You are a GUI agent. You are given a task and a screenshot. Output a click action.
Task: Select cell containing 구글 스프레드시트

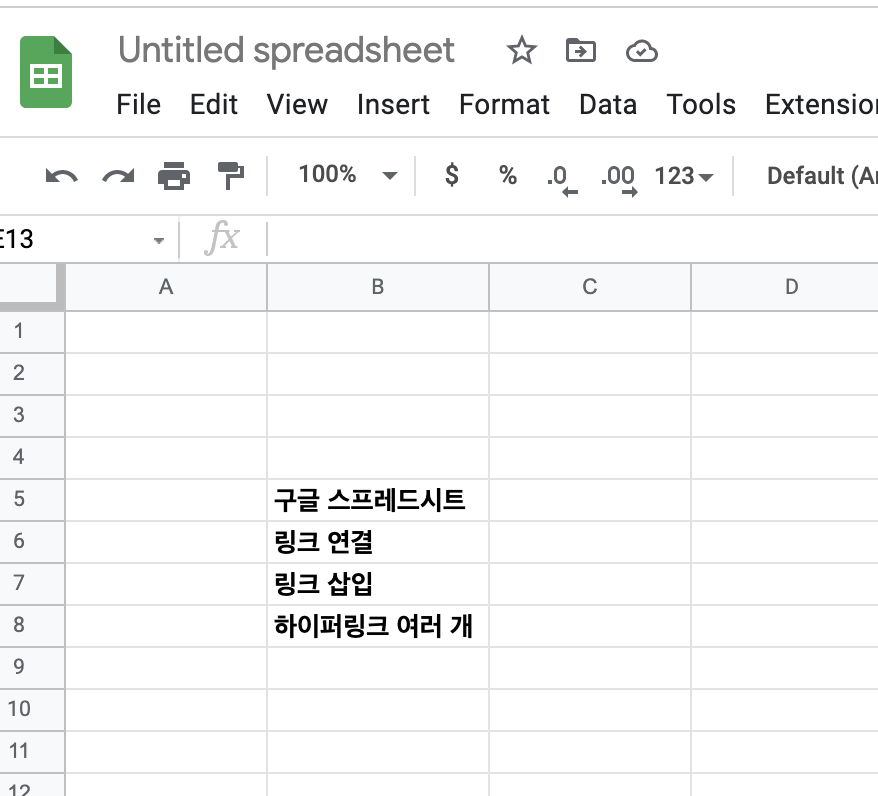click(x=378, y=500)
